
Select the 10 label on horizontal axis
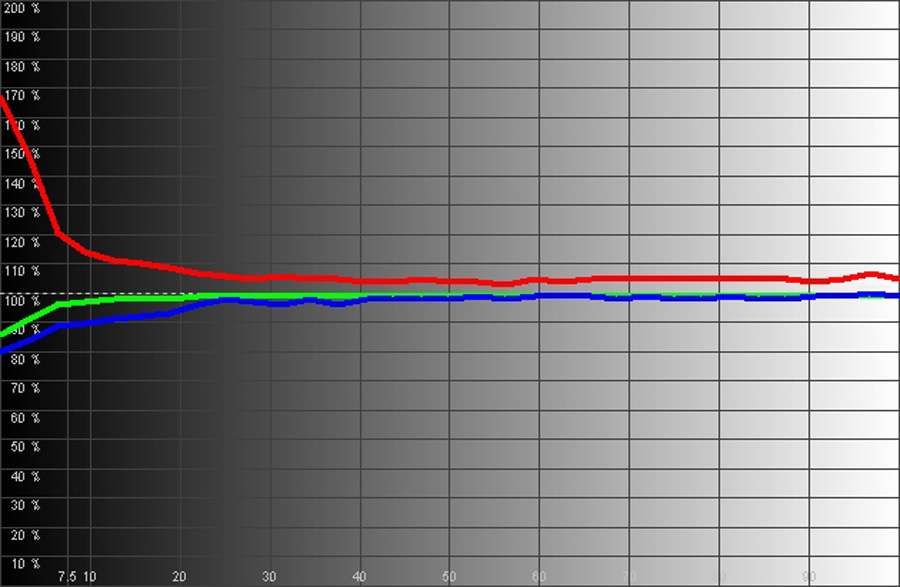point(90,577)
